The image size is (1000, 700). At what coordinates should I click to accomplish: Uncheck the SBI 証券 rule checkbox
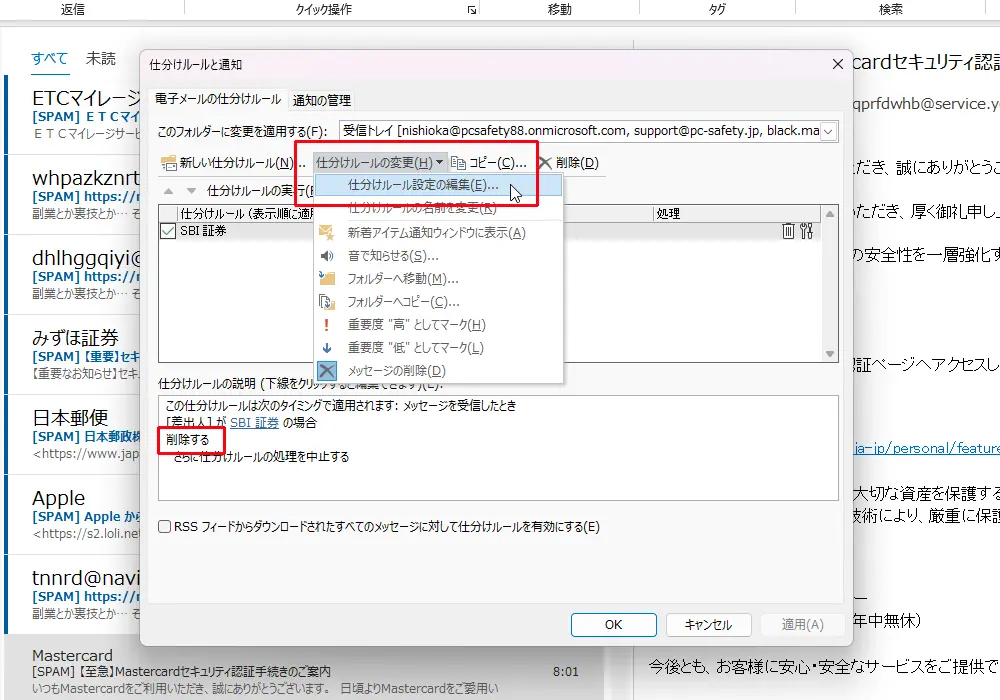168,231
